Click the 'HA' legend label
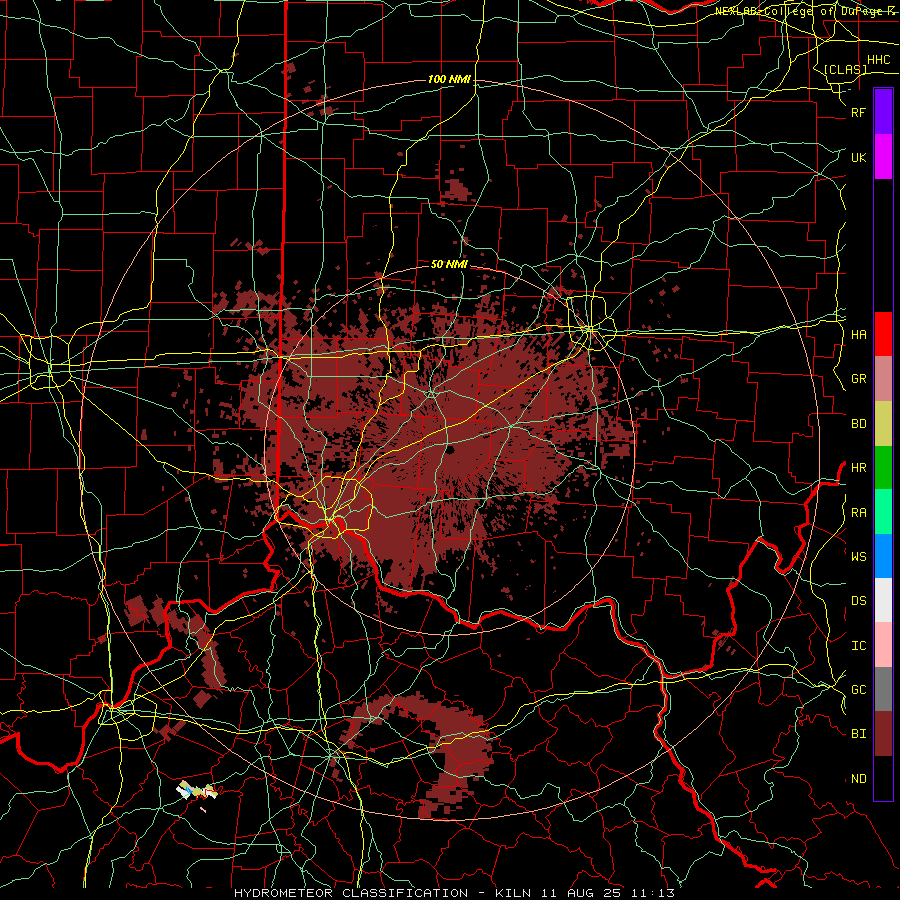Viewport: 900px width, 900px height. [x=858, y=335]
